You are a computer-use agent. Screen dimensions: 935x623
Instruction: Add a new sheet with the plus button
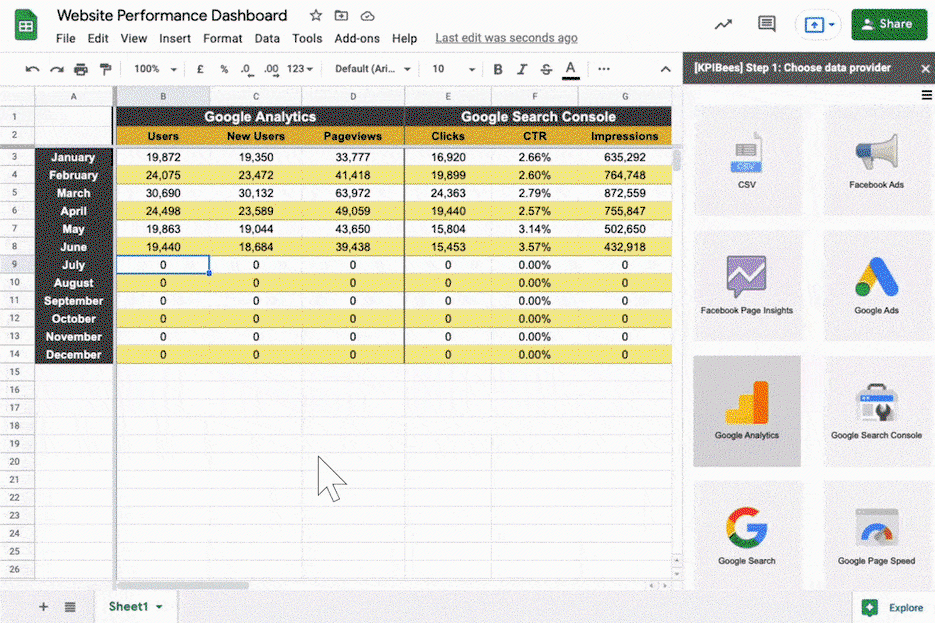(43, 606)
